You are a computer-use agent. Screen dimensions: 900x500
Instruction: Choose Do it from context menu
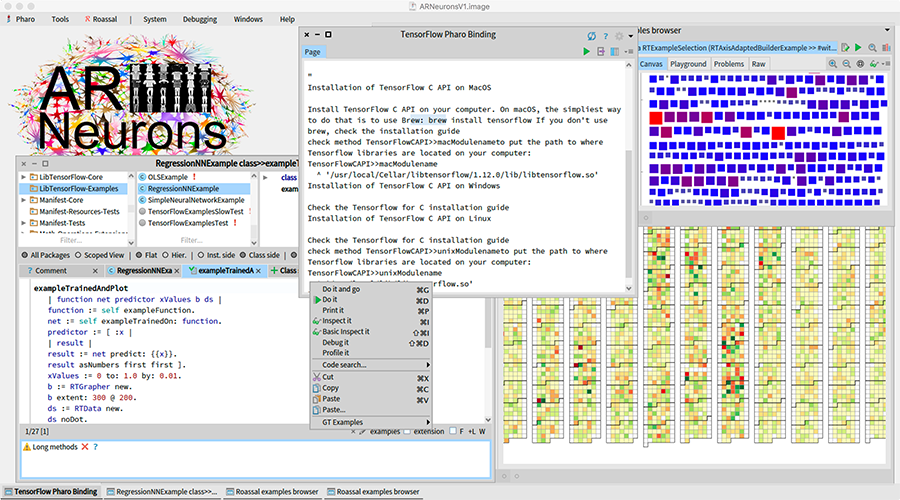(371, 300)
